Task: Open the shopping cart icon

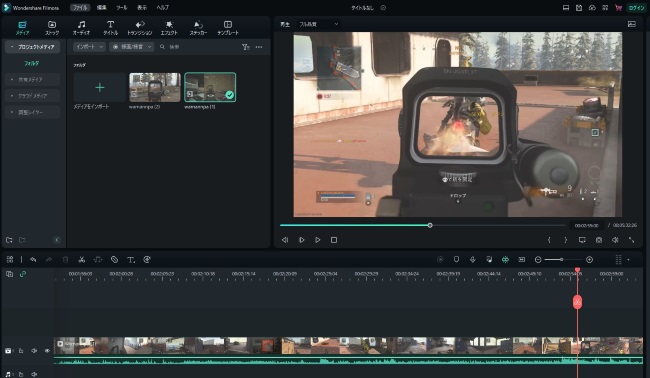Action: click(x=618, y=7)
